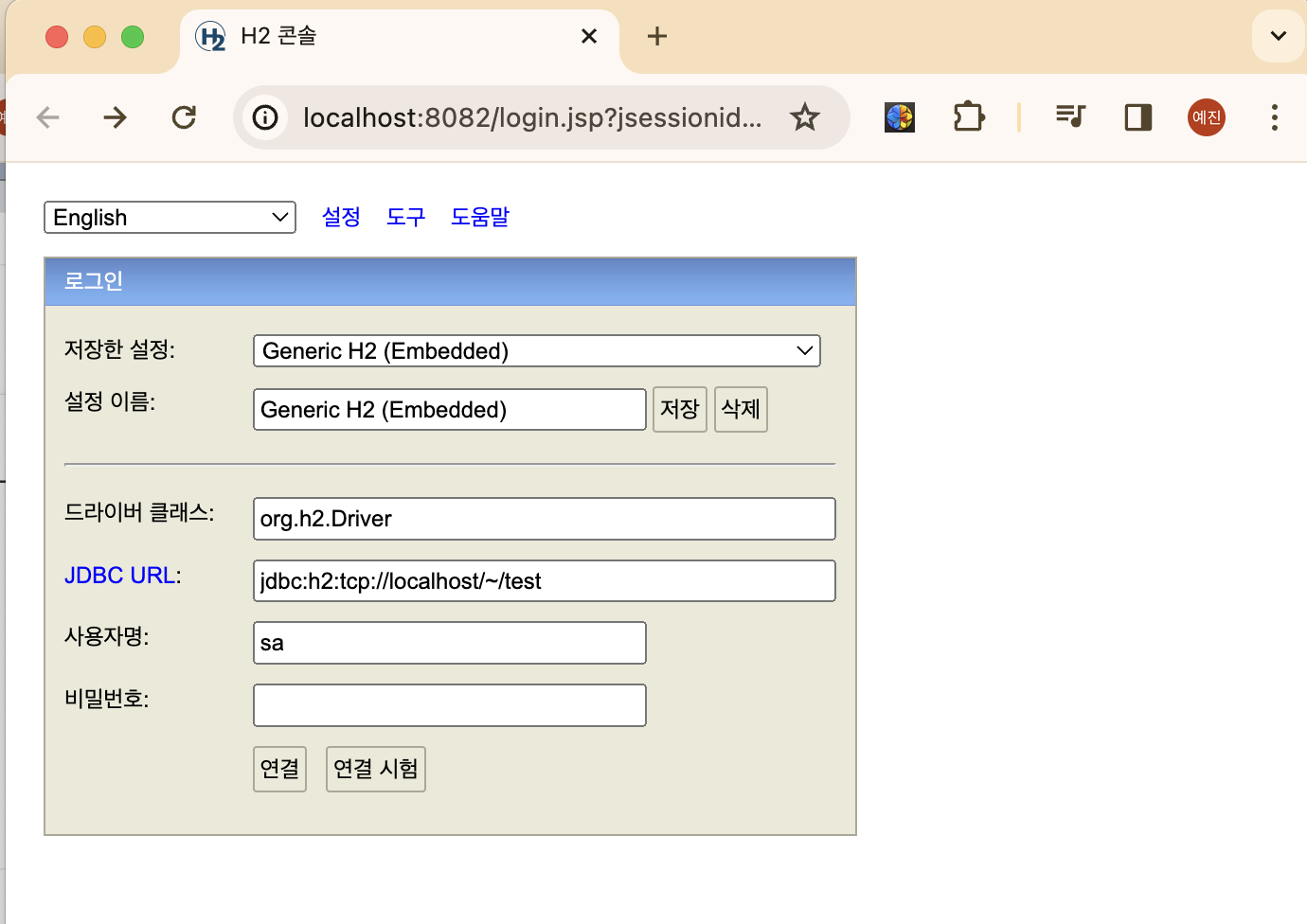Click the 연결 button
Viewport: 1307px width, 924px height.
[280, 769]
